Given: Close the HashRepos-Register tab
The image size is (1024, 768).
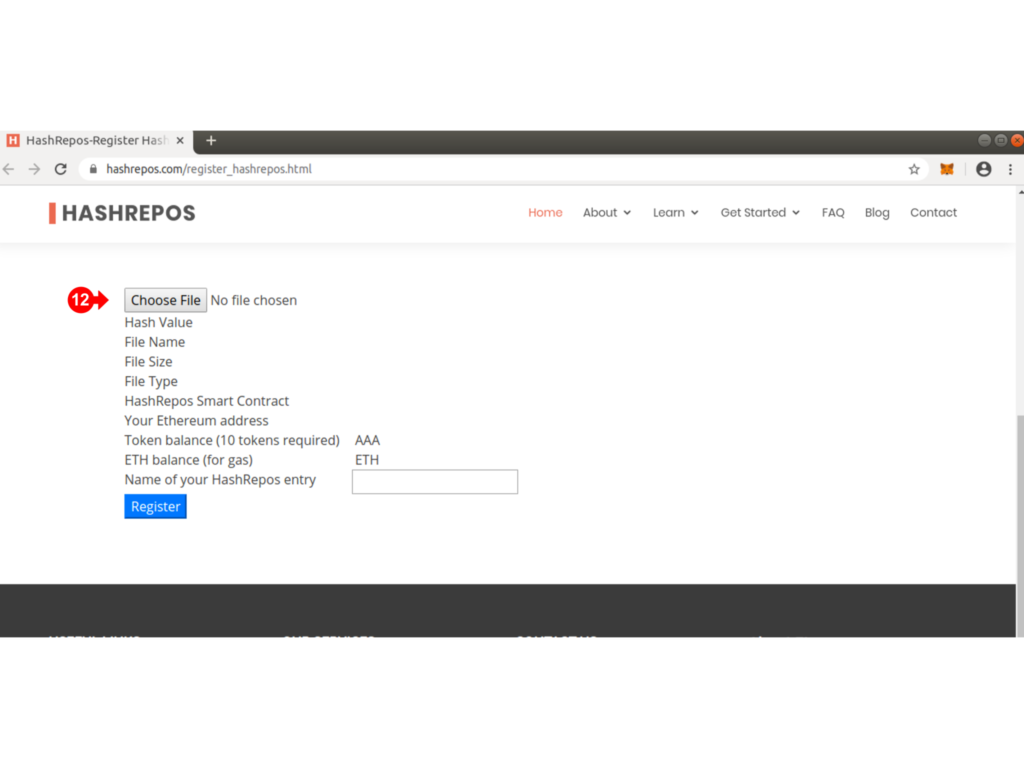Looking at the screenshot, I should point(180,141).
